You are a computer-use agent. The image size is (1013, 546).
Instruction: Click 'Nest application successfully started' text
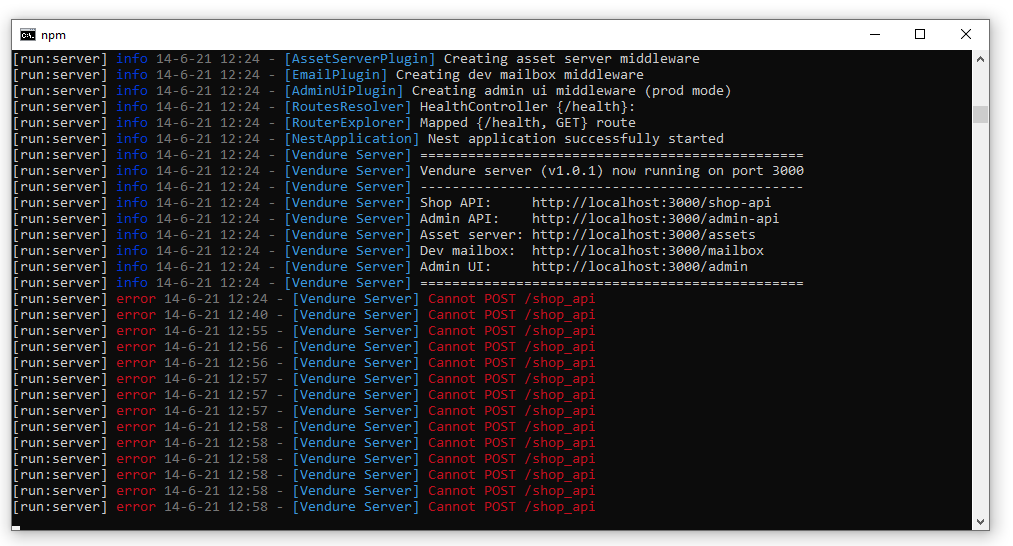[576, 139]
